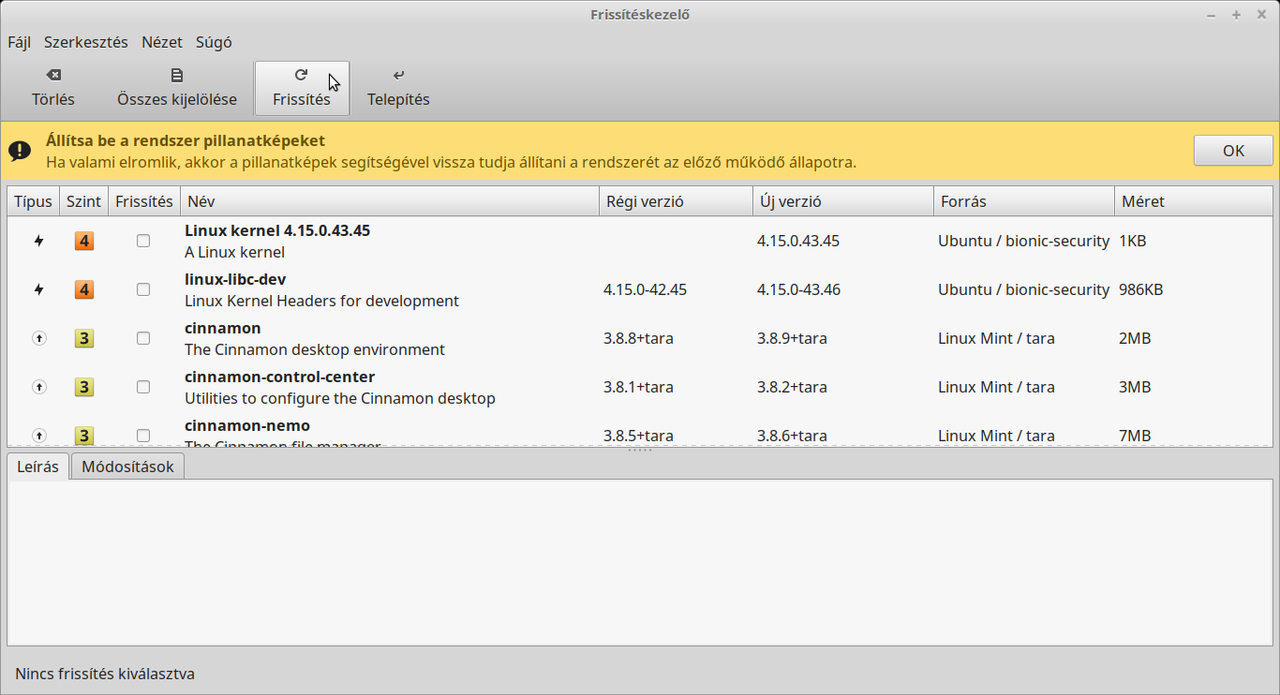Click the level 3 badge of the cinnamon-nemo row
1280x695 pixels.
[84, 436]
